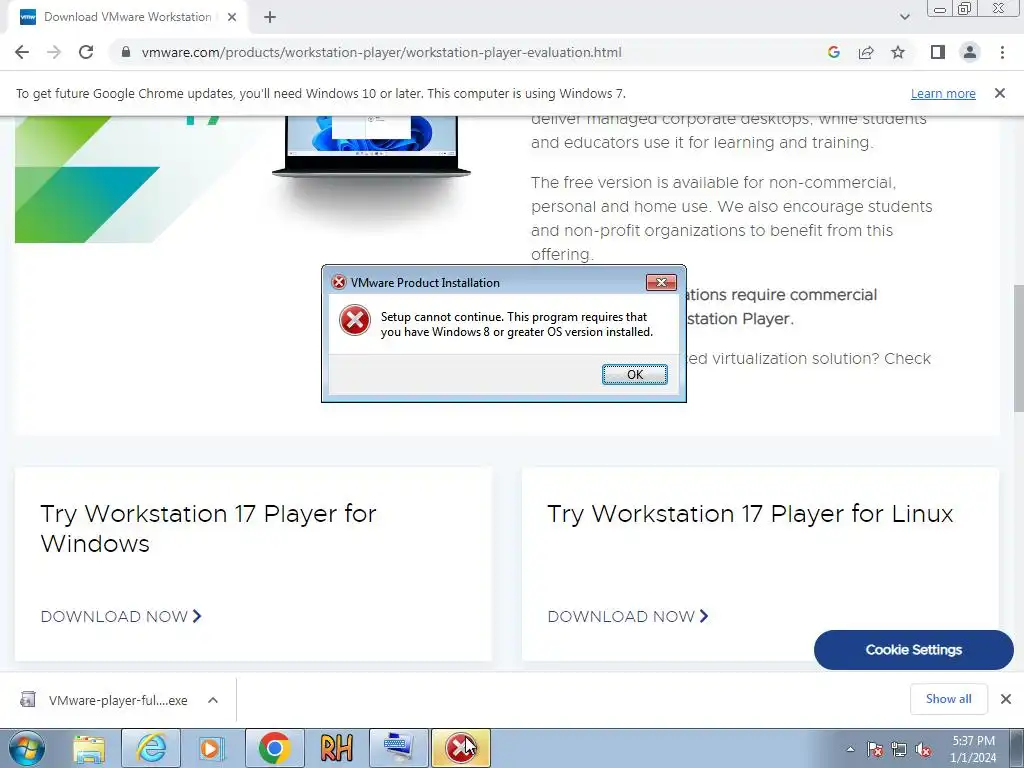Launch Internet Explorer from the taskbar
1024x768 pixels.
click(x=151, y=748)
